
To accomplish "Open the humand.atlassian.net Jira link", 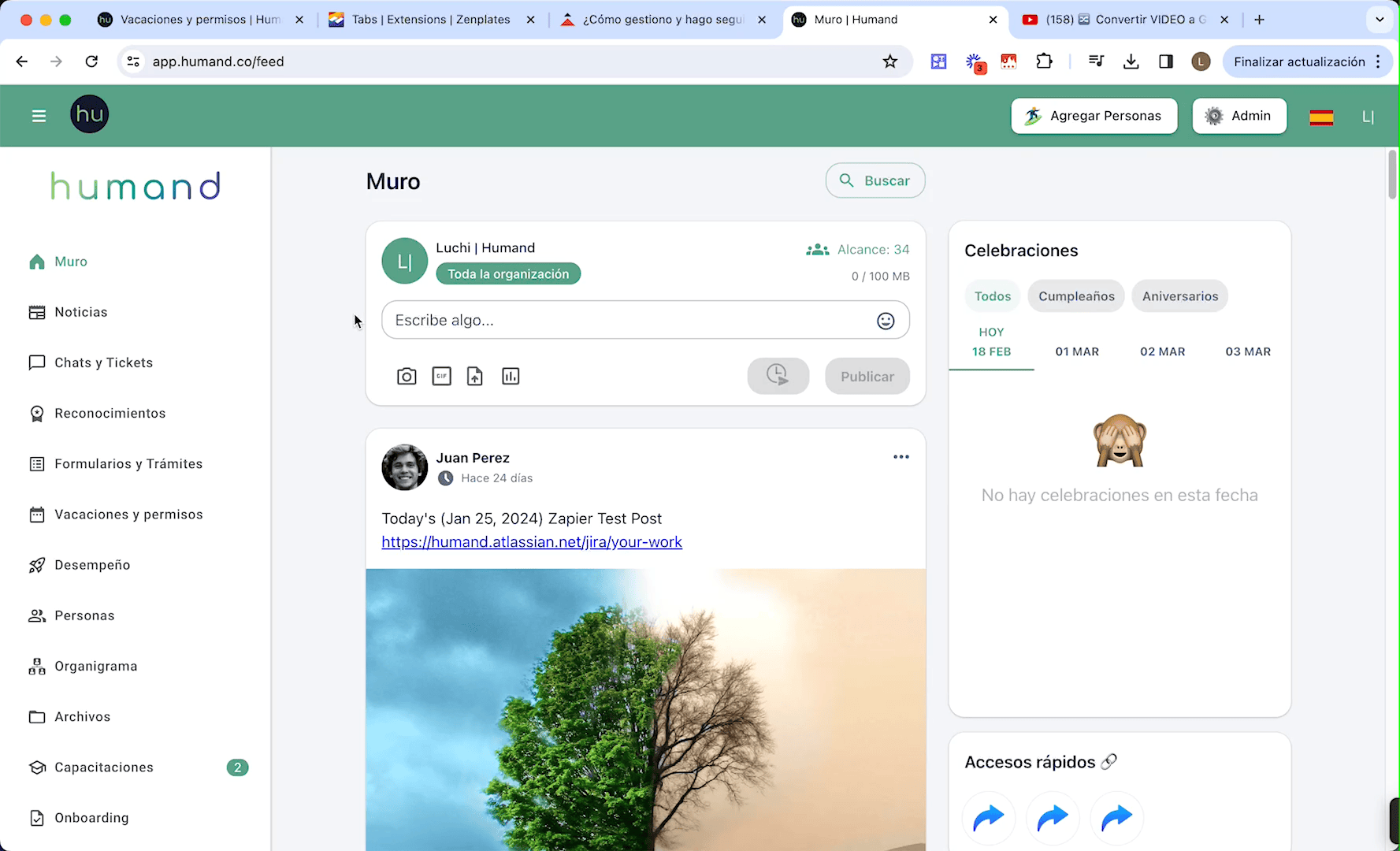I will point(532,542).
